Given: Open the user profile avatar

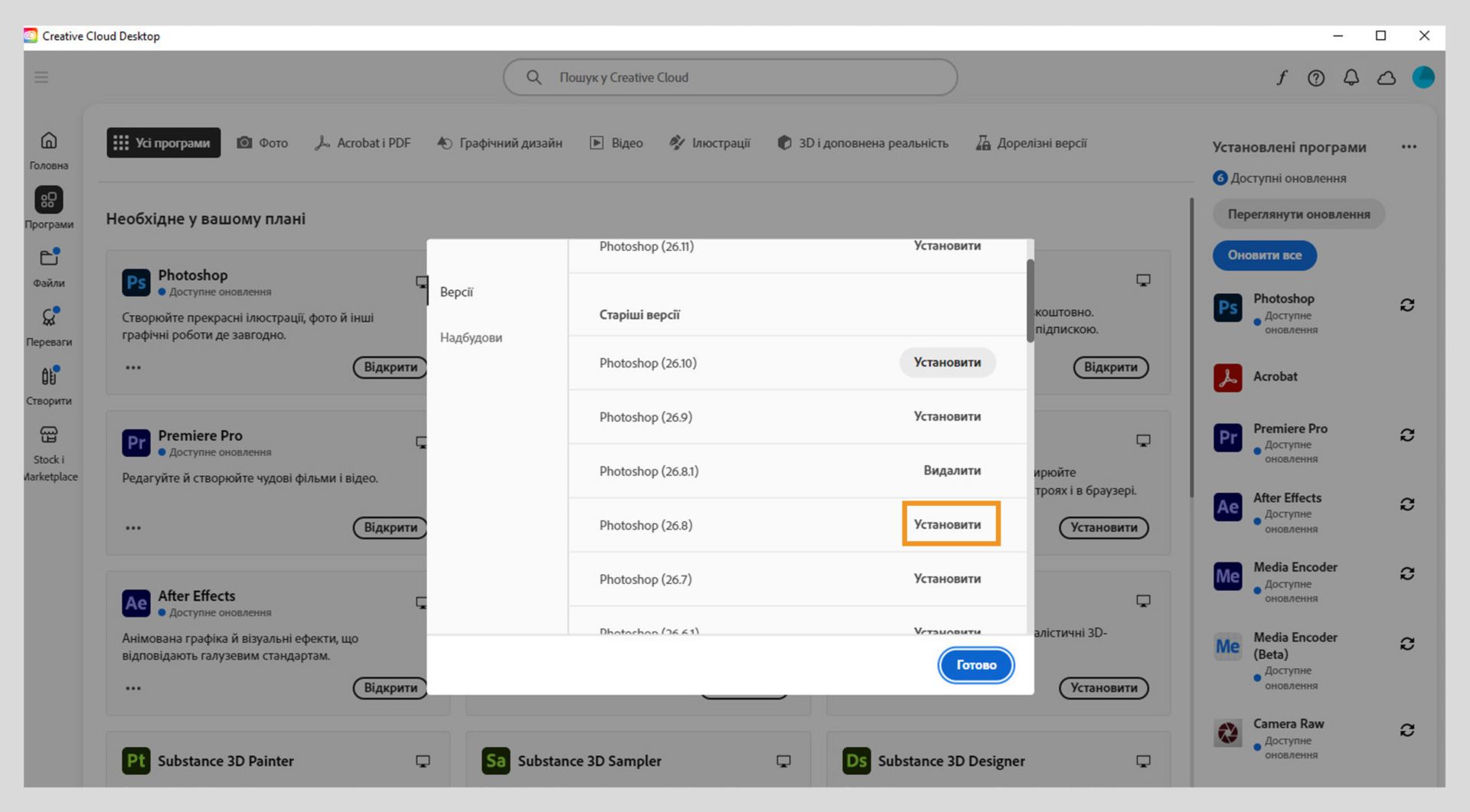Looking at the screenshot, I should (1423, 77).
